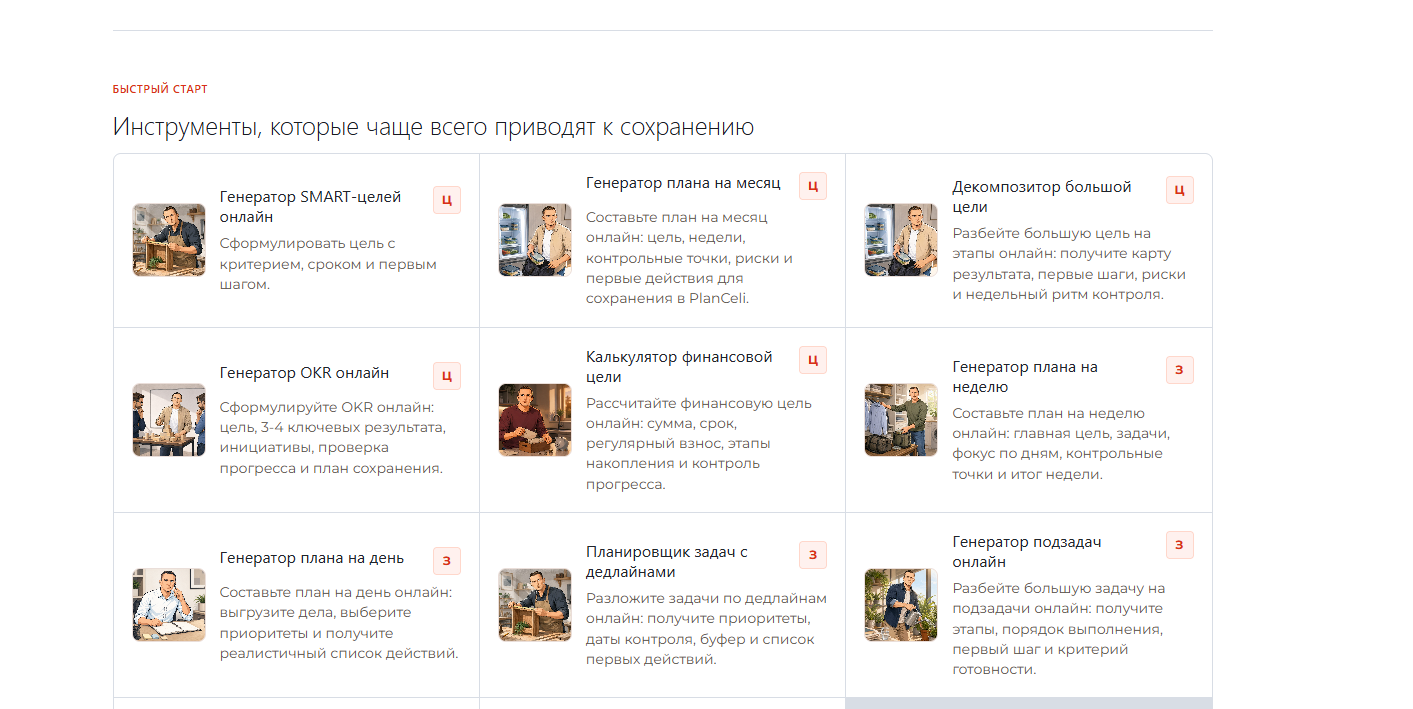Image resolution: width=1413 pixels, height=709 pixels.
Task: Open thumbnail of Декомпозитор большой цели
Action: click(x=901, y=240)
